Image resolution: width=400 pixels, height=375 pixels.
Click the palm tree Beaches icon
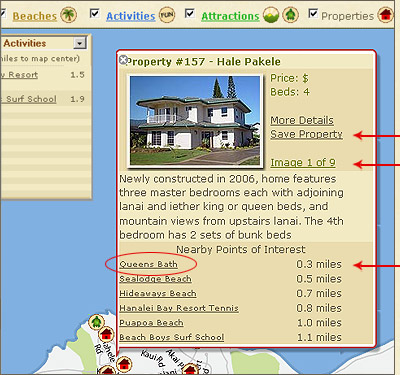coord(69,15)
